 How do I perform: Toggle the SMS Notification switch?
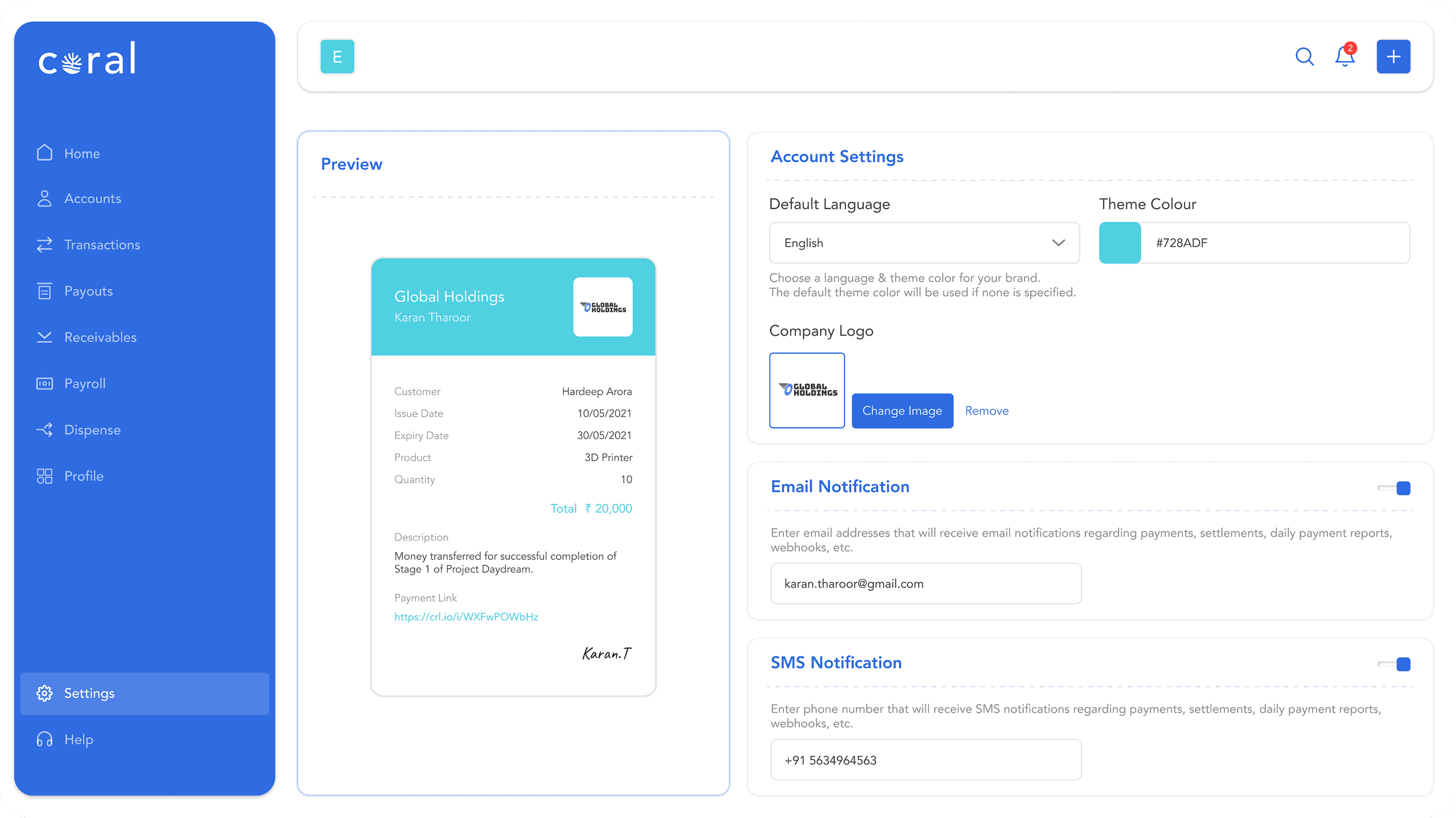pyautogui.click(x=1394, y=664)
